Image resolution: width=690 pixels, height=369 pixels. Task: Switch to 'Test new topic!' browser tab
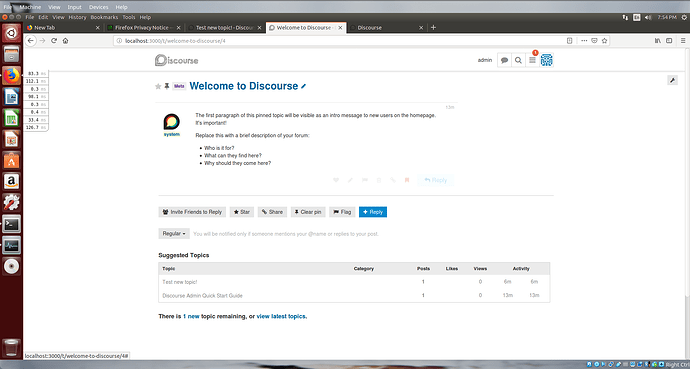click(x=224, y=28)
